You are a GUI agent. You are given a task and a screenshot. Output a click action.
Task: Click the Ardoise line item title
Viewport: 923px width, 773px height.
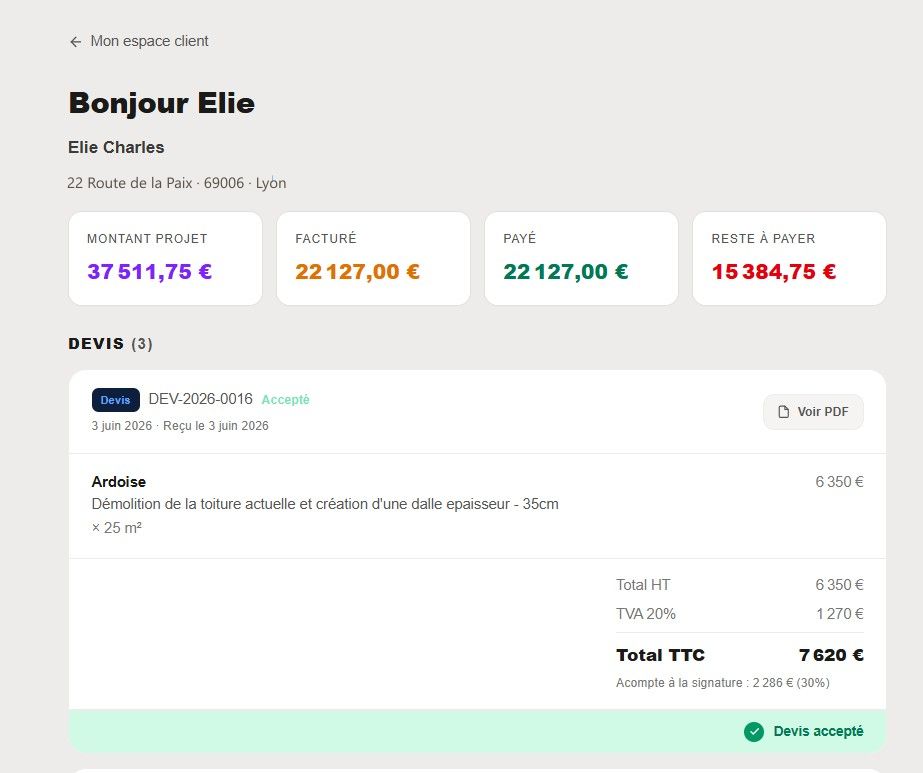click(x=119, y=482)
